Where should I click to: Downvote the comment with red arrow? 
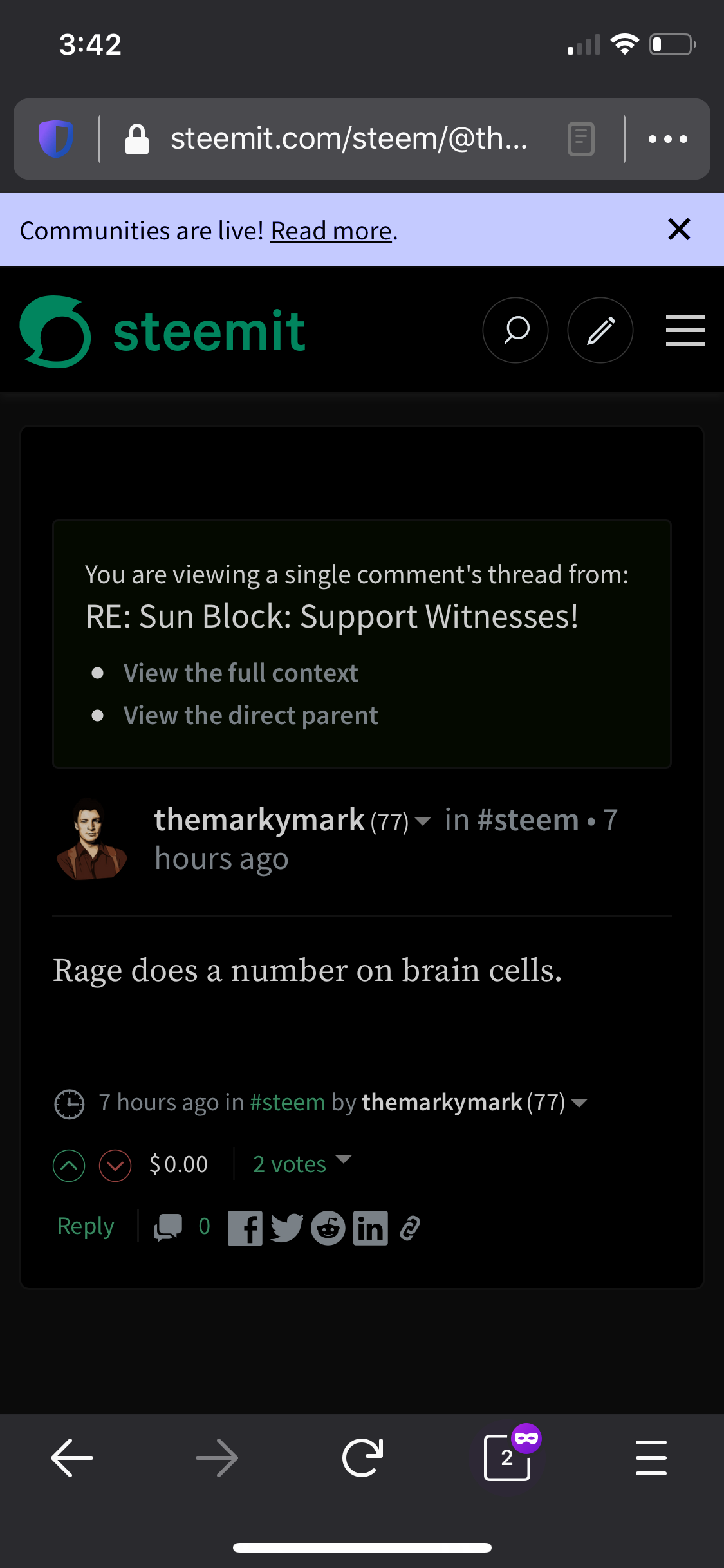(x=115, y=1166)
